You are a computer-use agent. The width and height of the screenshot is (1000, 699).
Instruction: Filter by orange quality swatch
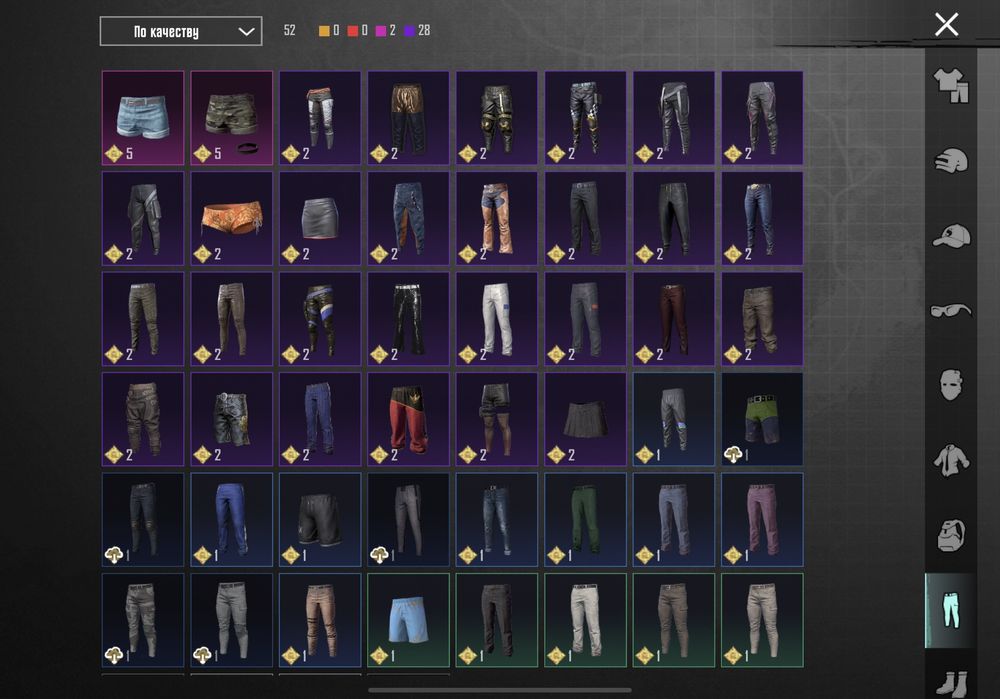pos(324,31)
